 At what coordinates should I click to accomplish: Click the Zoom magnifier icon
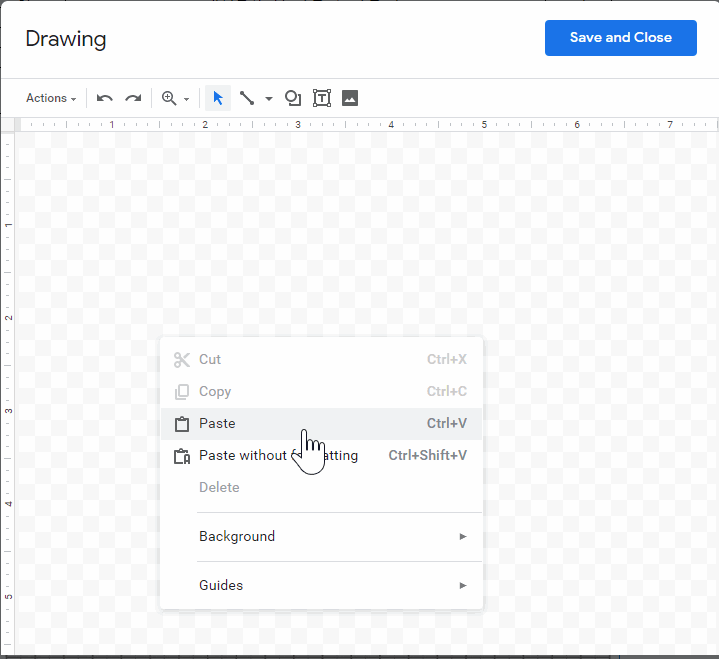point(169,98)
